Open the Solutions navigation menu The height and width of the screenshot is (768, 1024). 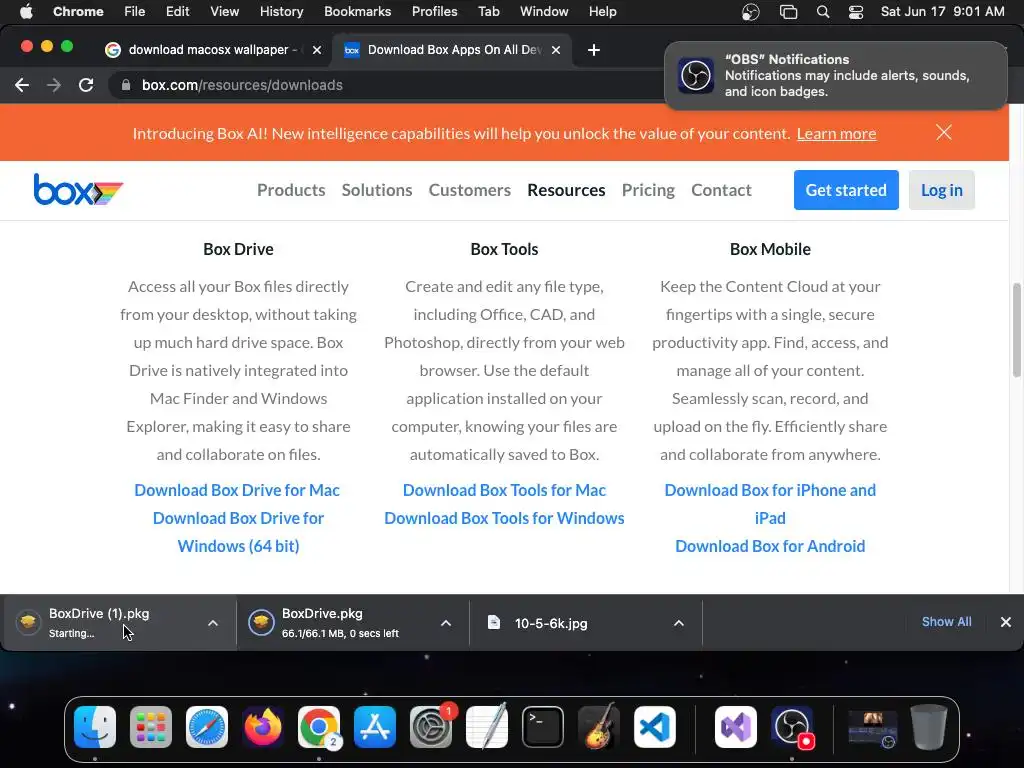coord(377,190)
